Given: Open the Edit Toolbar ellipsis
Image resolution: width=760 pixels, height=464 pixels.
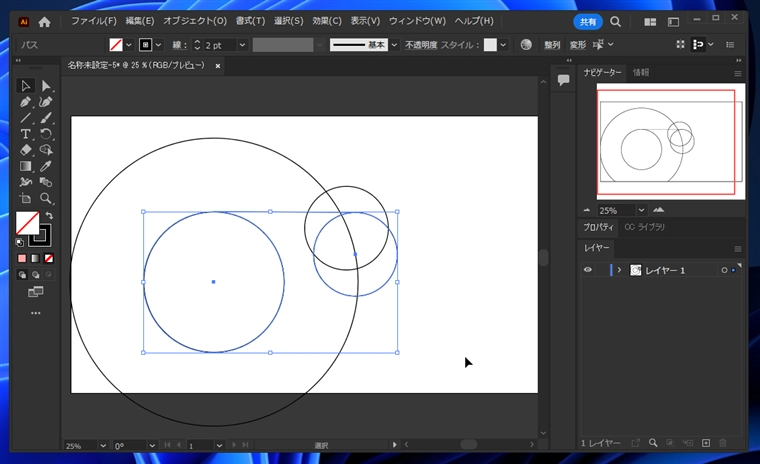Looking at the screenshot, I should 35,313.
